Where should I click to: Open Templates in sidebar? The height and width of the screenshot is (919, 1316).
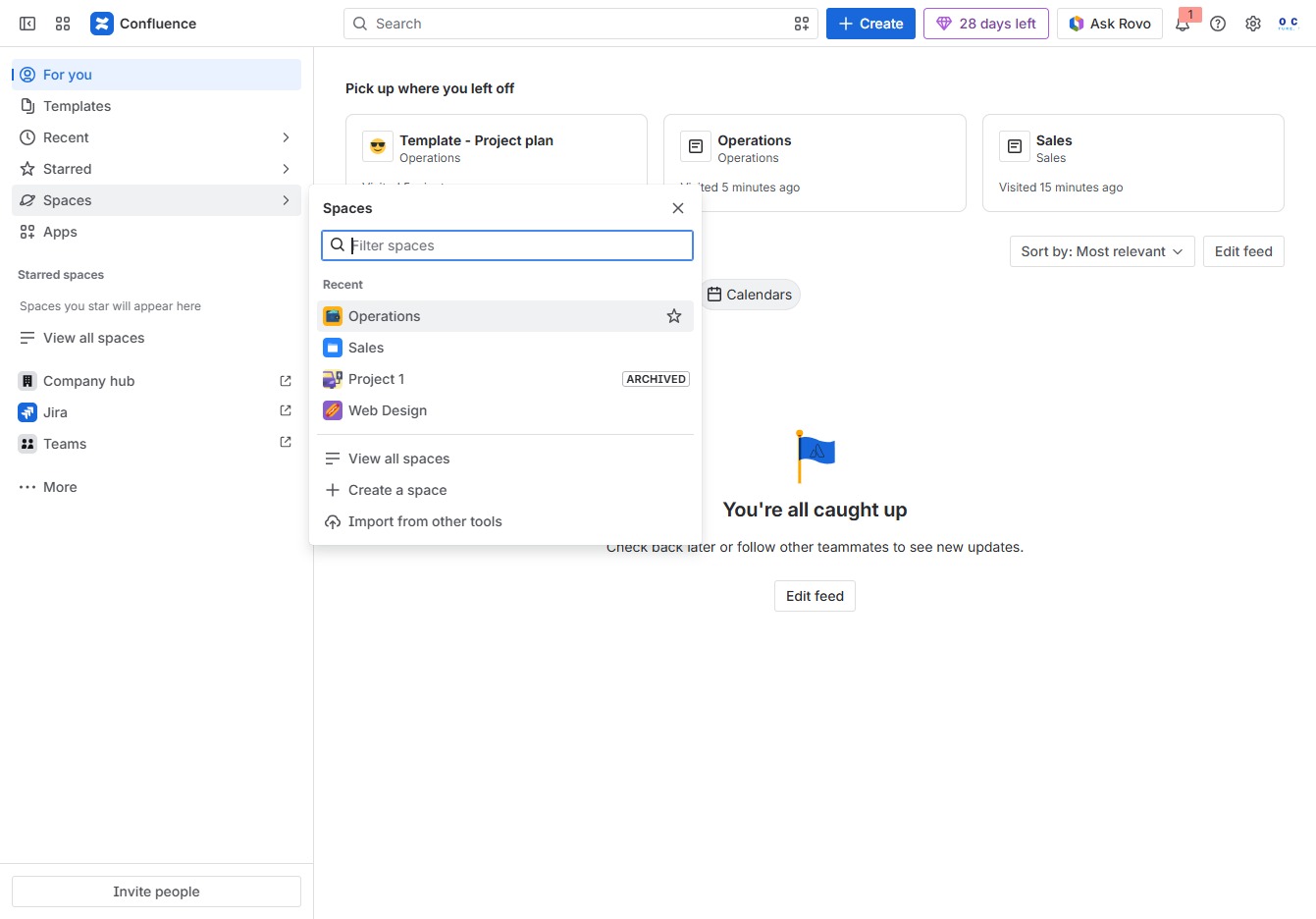point(156,106)
